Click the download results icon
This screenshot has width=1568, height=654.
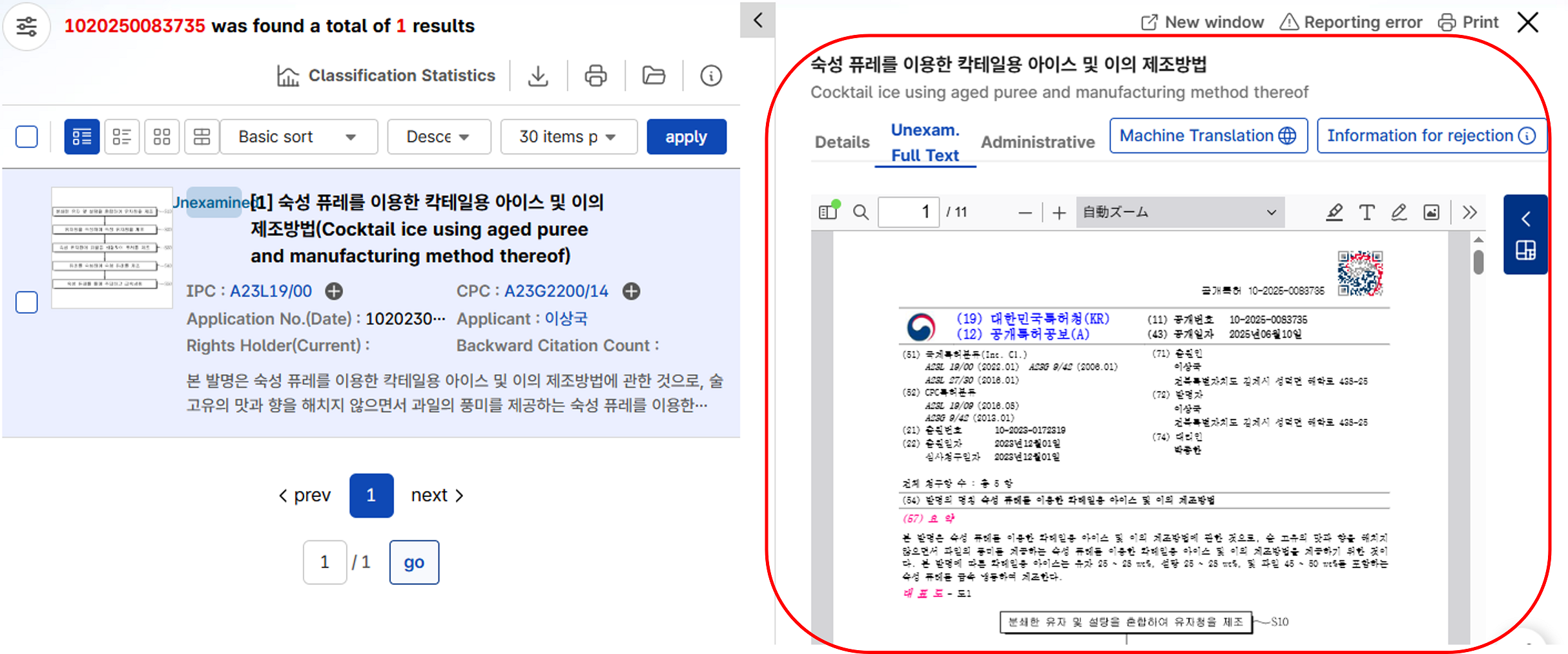click(538, 76)
